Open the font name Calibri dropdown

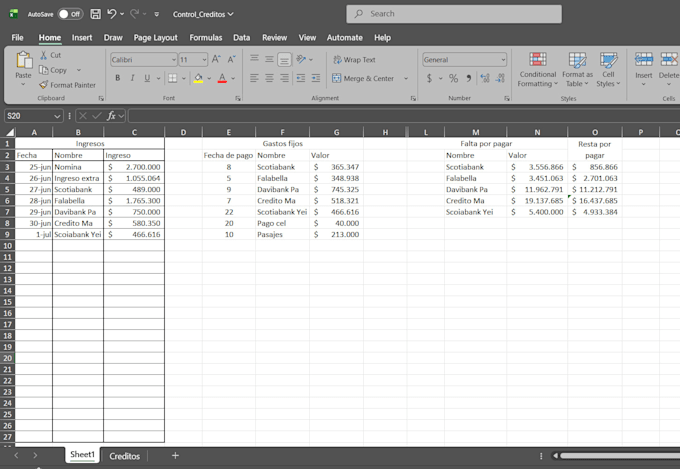(173, 60)
